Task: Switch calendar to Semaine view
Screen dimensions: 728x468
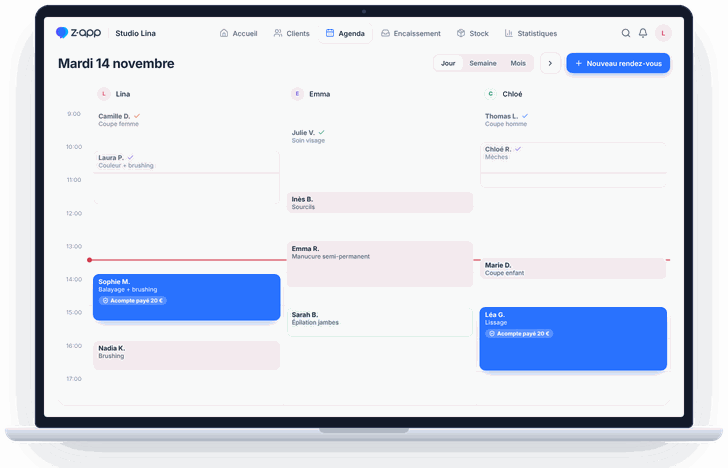Action: (483, 63)
